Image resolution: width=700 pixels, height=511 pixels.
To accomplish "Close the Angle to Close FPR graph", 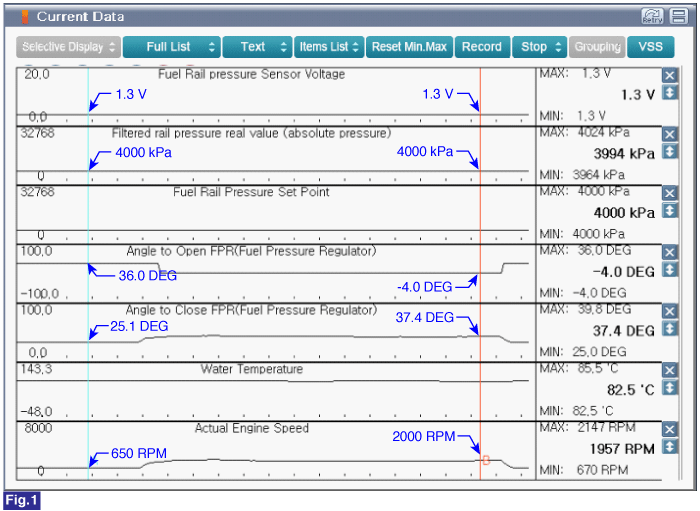I will pos(669,311).
